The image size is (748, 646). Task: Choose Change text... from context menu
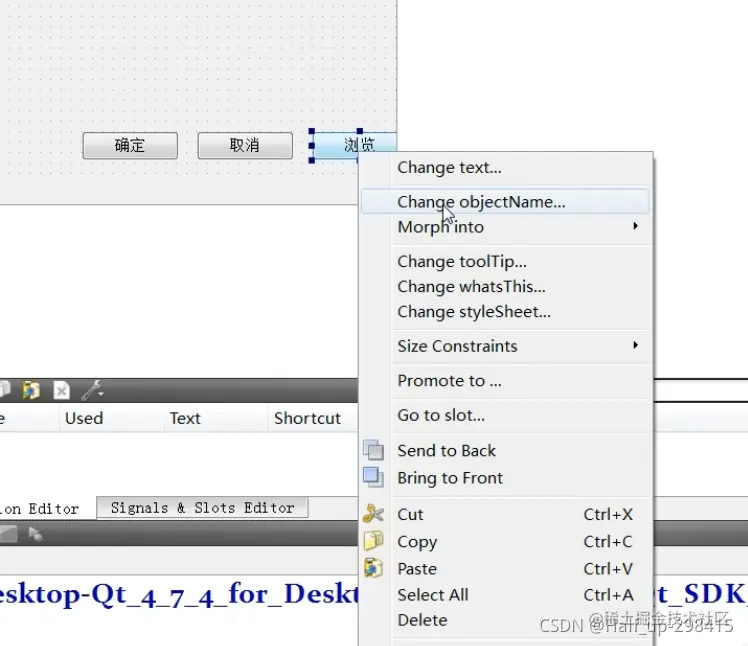click(x=506, y=167)
